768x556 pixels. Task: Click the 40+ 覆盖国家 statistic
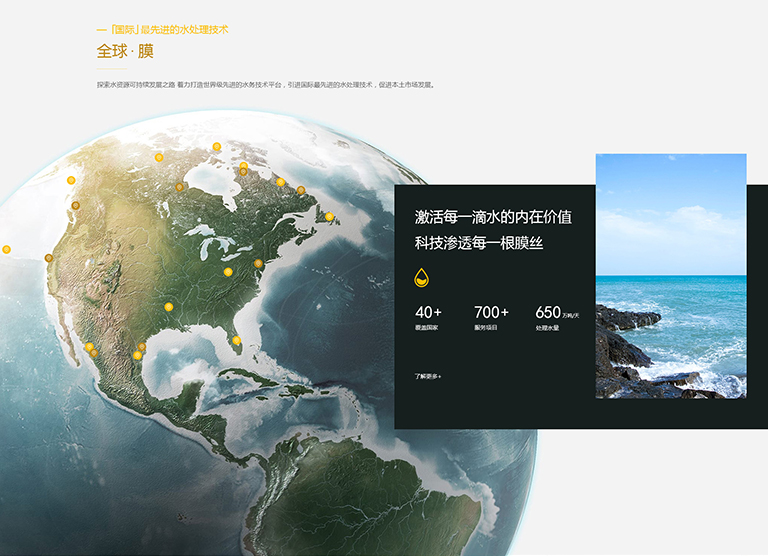click(428, 318)
